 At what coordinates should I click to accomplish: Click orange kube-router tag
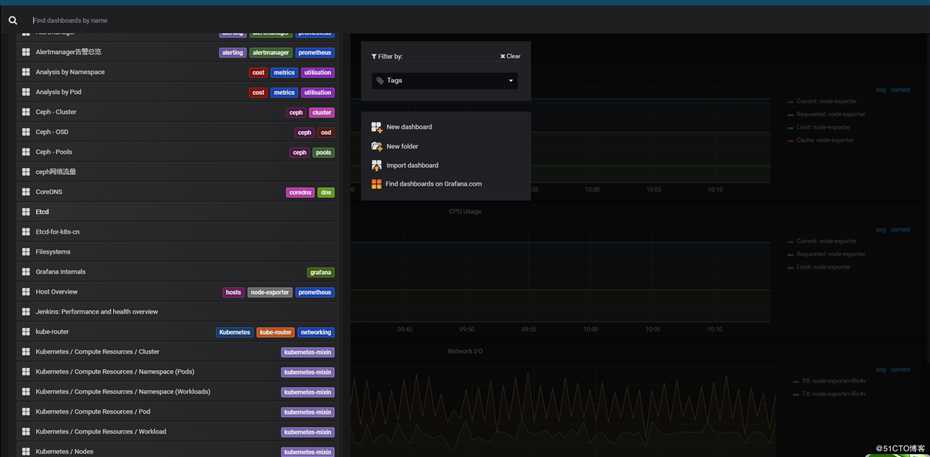tap(276, 333)
